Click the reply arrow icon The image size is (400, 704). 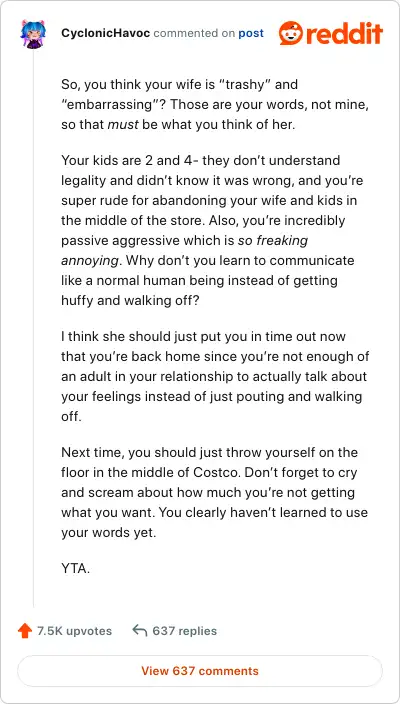point(140,631)
